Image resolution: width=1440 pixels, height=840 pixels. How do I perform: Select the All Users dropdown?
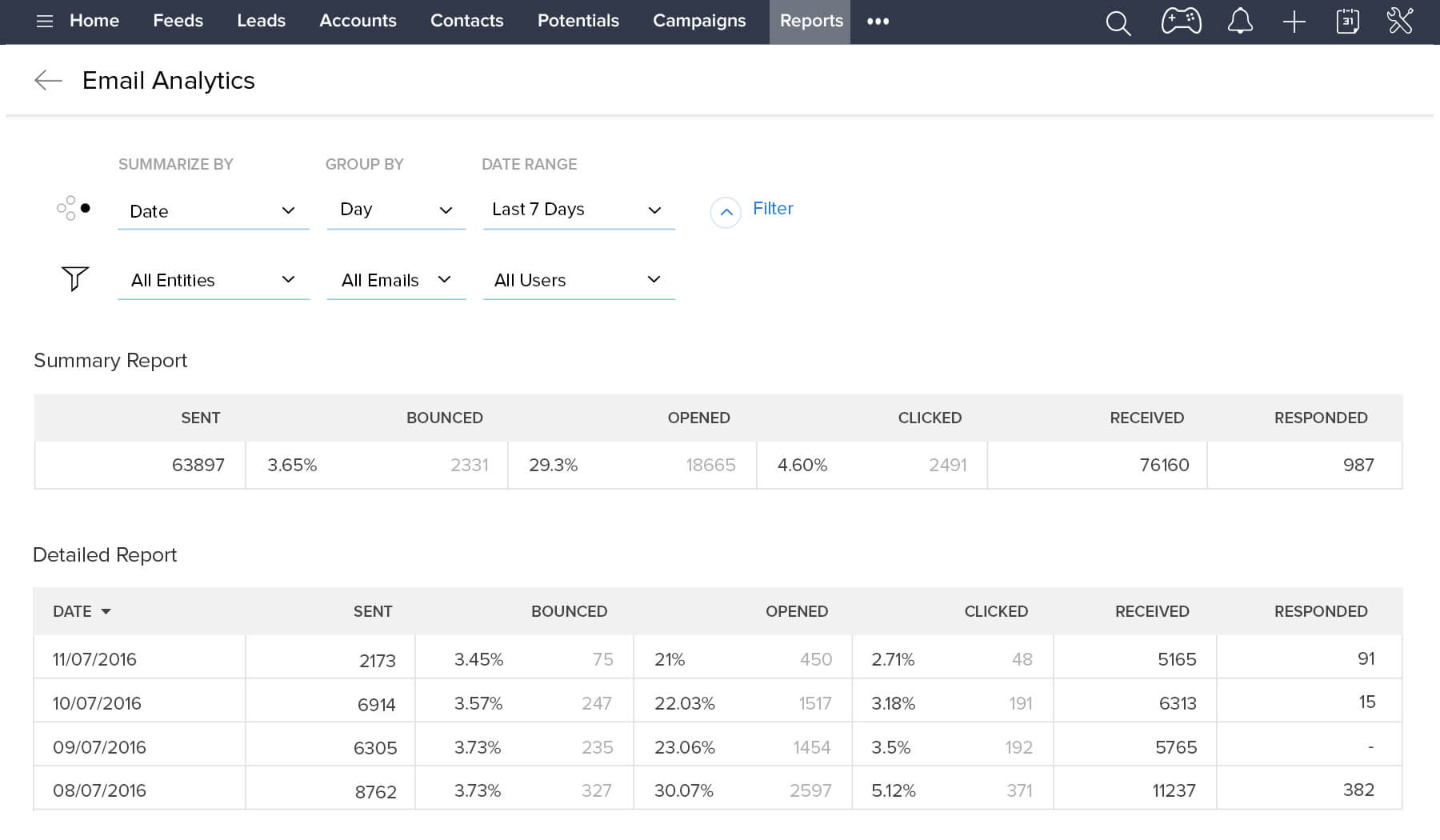pos(578,280)
